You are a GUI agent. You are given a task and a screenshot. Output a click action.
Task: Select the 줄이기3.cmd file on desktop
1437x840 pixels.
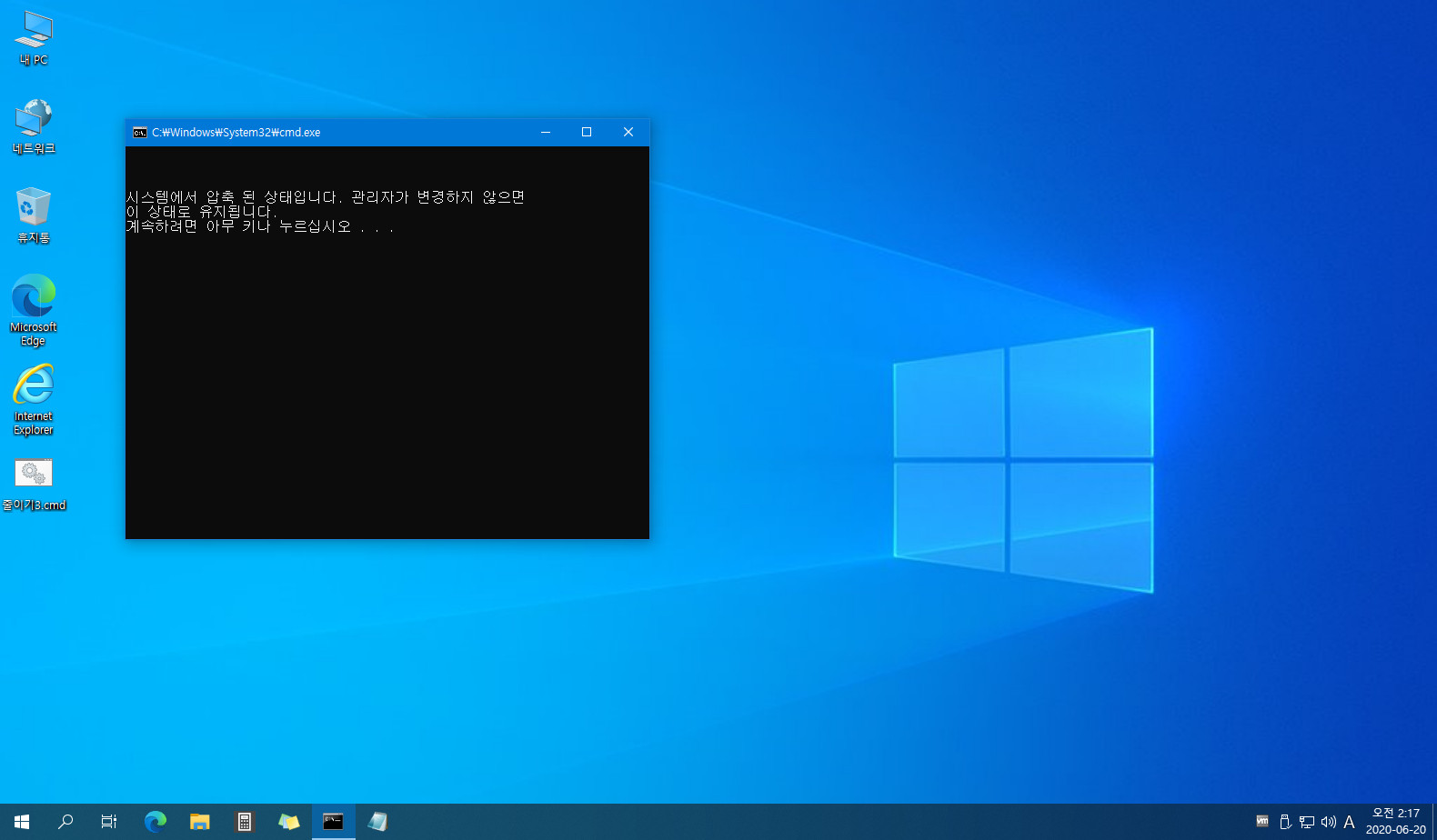point(34,485)
